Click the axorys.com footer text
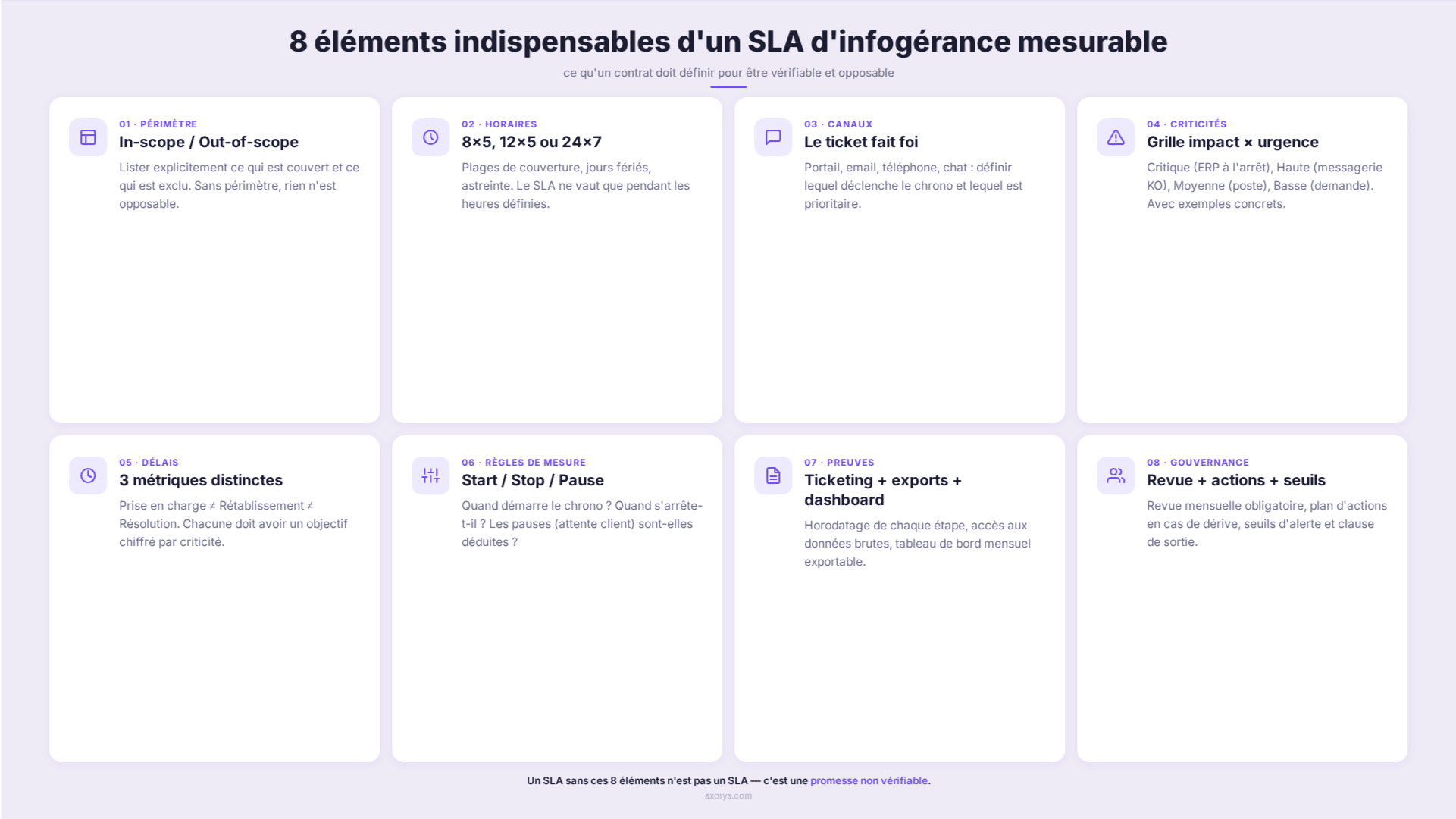The image size is (1456, 819). (728, 795)
